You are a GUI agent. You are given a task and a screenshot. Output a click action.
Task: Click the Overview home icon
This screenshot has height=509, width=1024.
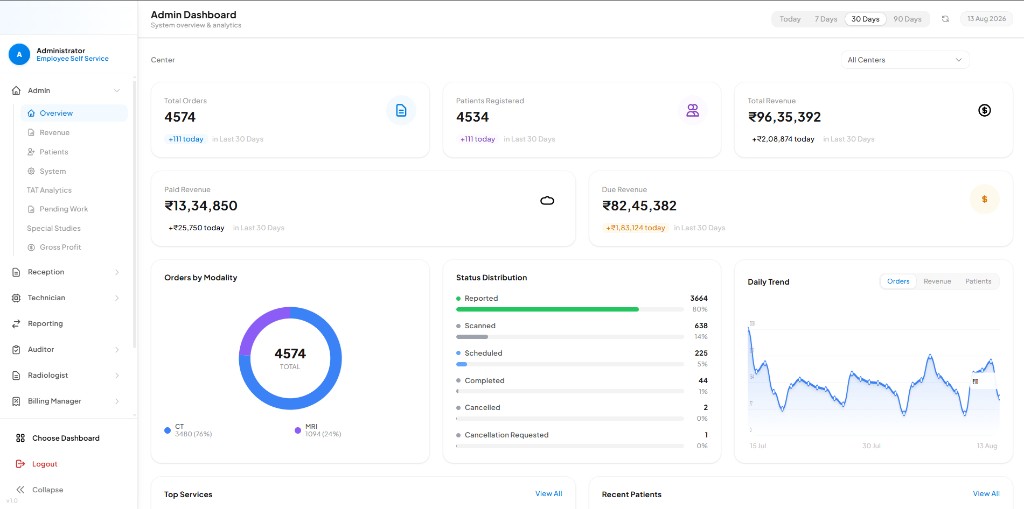click(x=31, y=113)
